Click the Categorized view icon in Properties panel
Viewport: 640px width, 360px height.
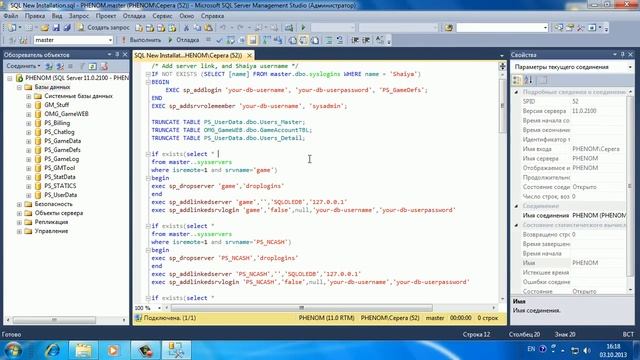pos(517,80)
